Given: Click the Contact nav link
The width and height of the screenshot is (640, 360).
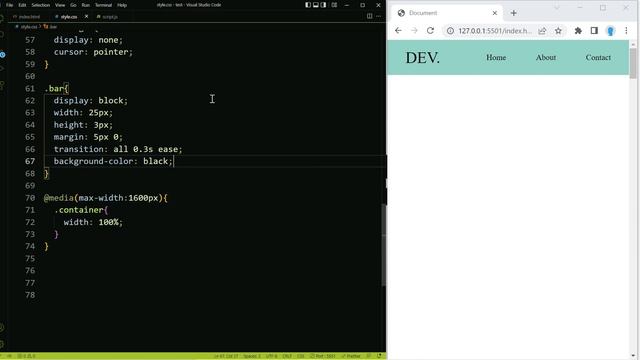Looking at the screenshot, I should (x=598, y=58).
